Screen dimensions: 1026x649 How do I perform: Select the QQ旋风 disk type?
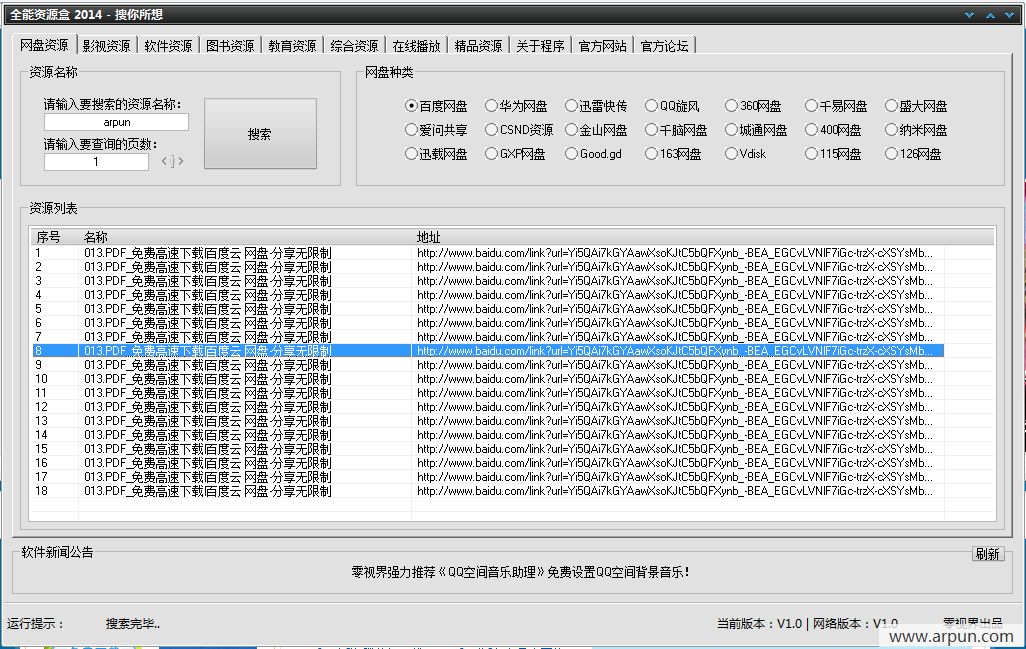coord(649,105)
